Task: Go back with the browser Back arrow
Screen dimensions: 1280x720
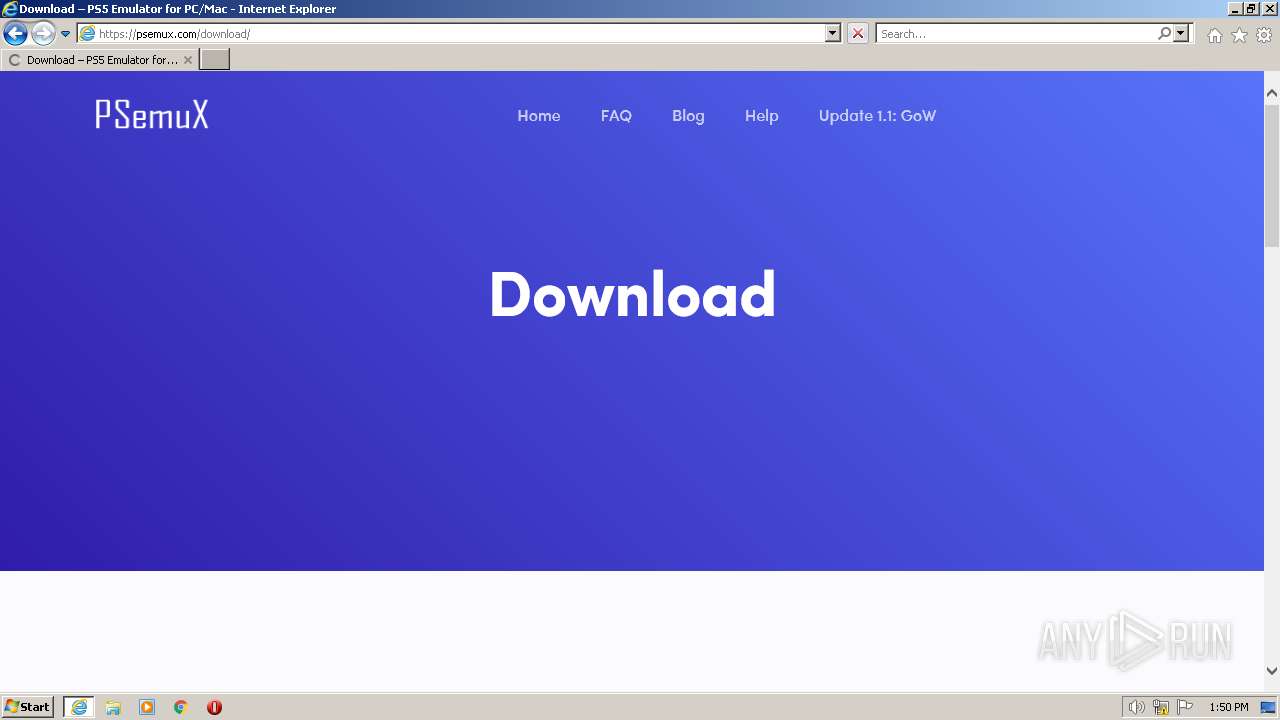Action: (x=15, y=33)
